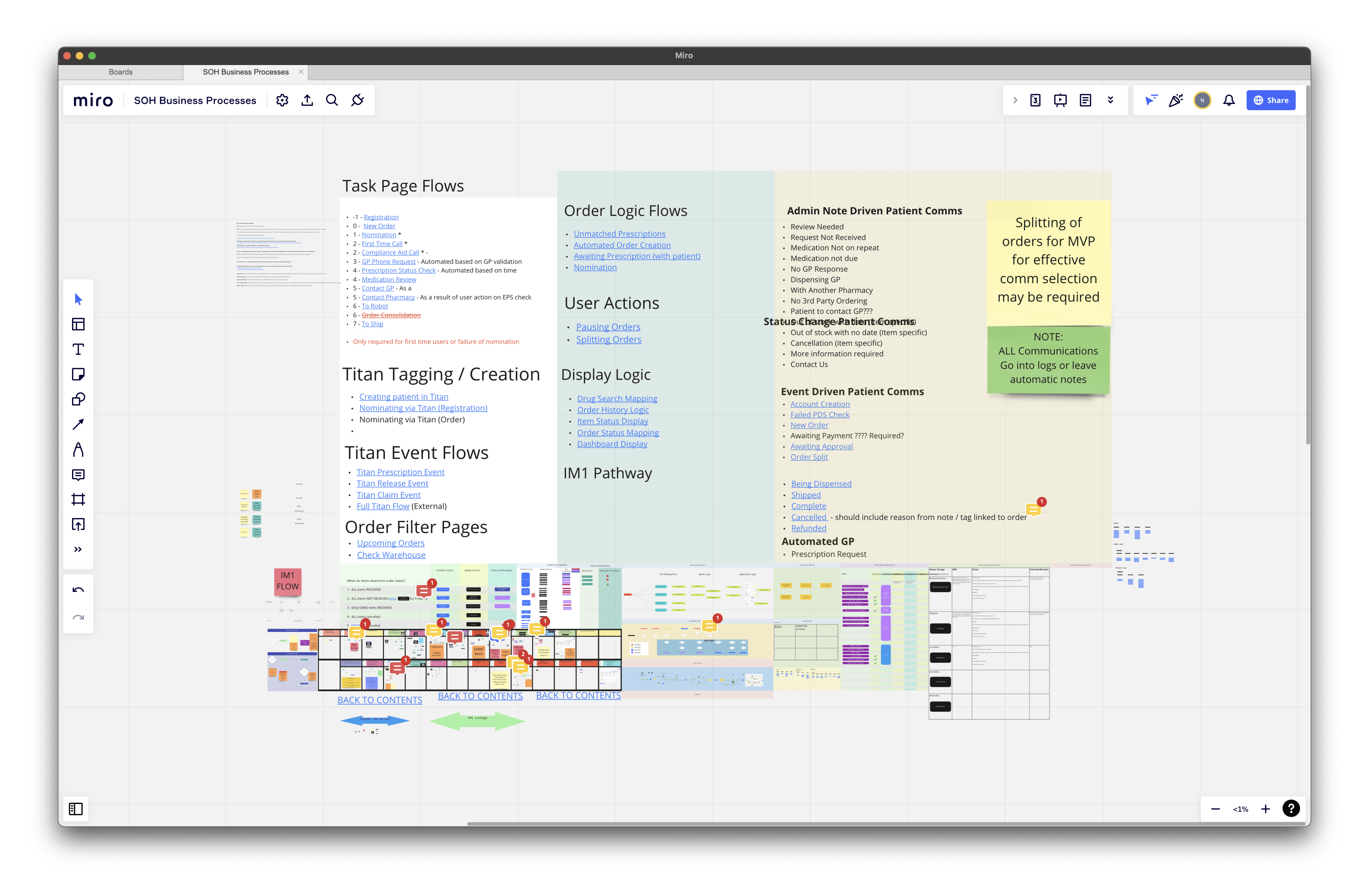
Task: Open notifications bell
Action: coord(1229,100)
